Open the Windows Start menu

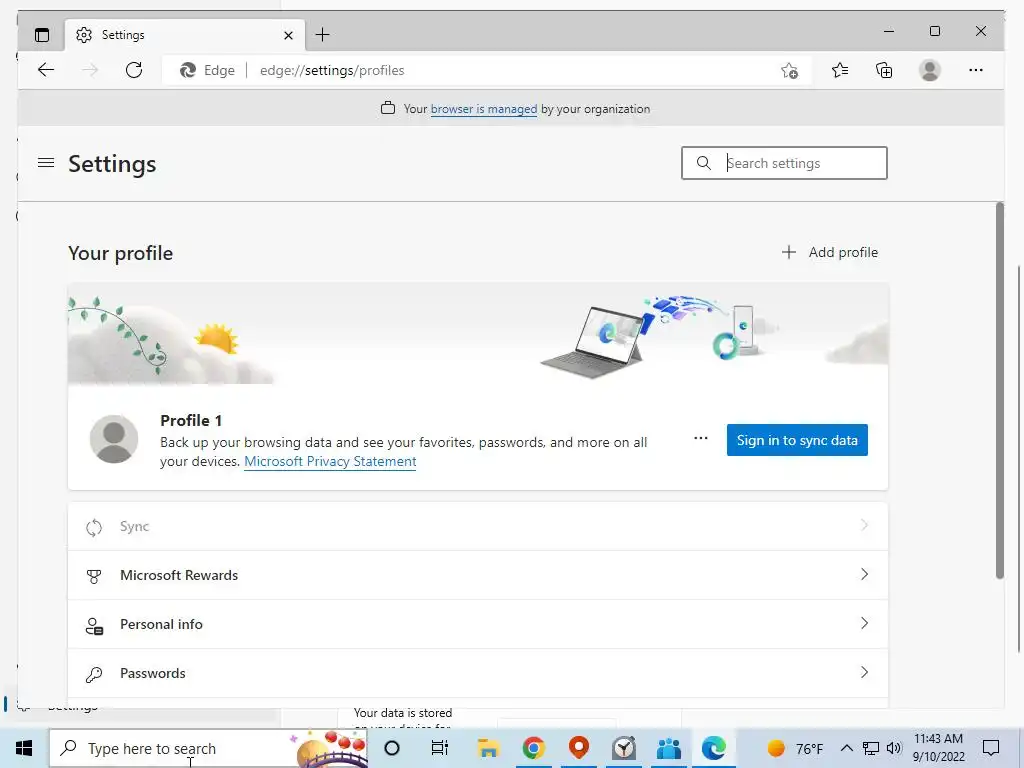[x=24, y=748]
